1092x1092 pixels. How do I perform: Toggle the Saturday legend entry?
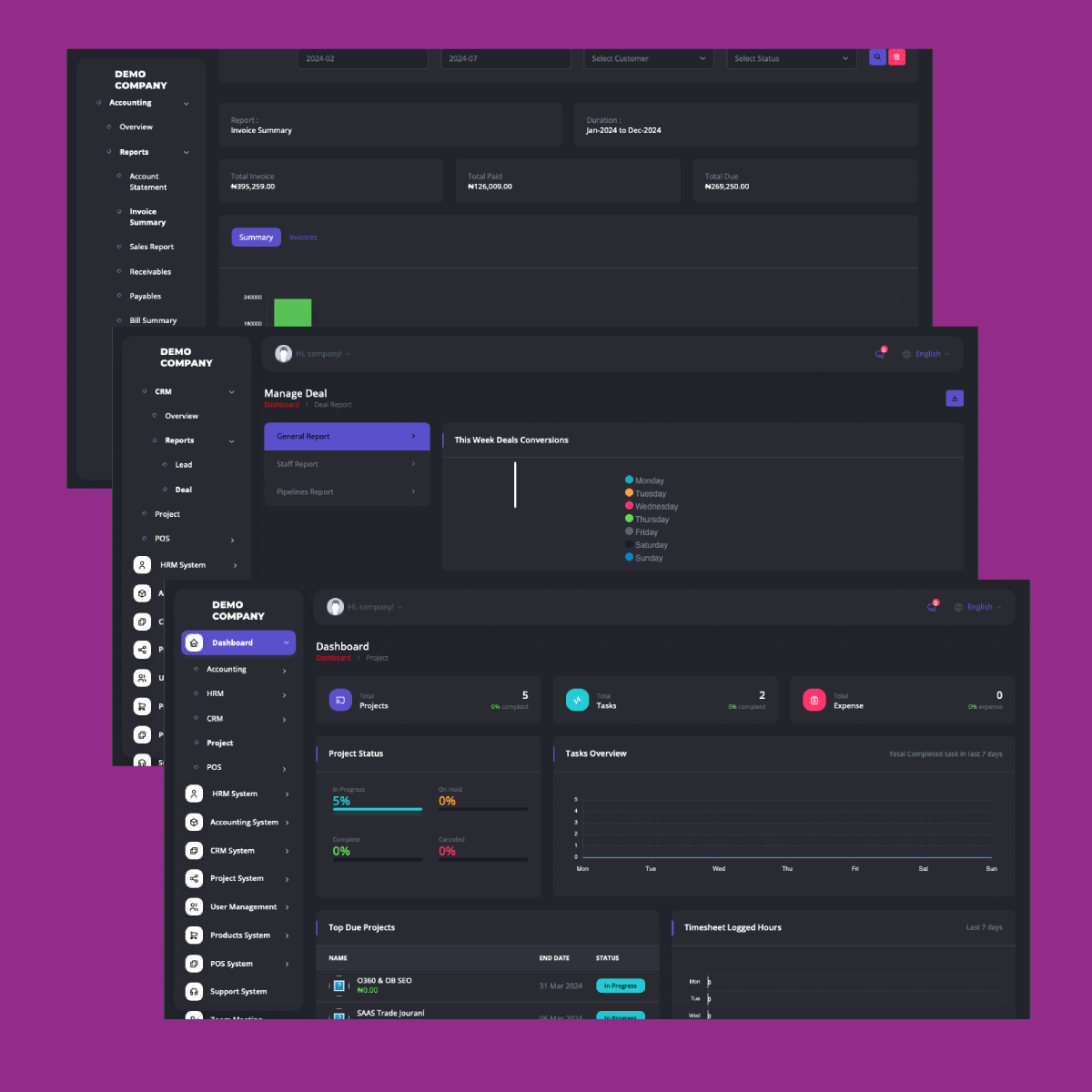point(646,544)
